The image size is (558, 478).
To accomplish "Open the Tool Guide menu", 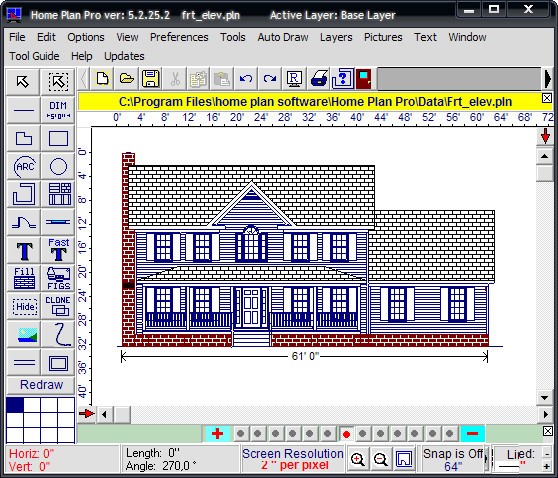I will [x=34, y=56].
